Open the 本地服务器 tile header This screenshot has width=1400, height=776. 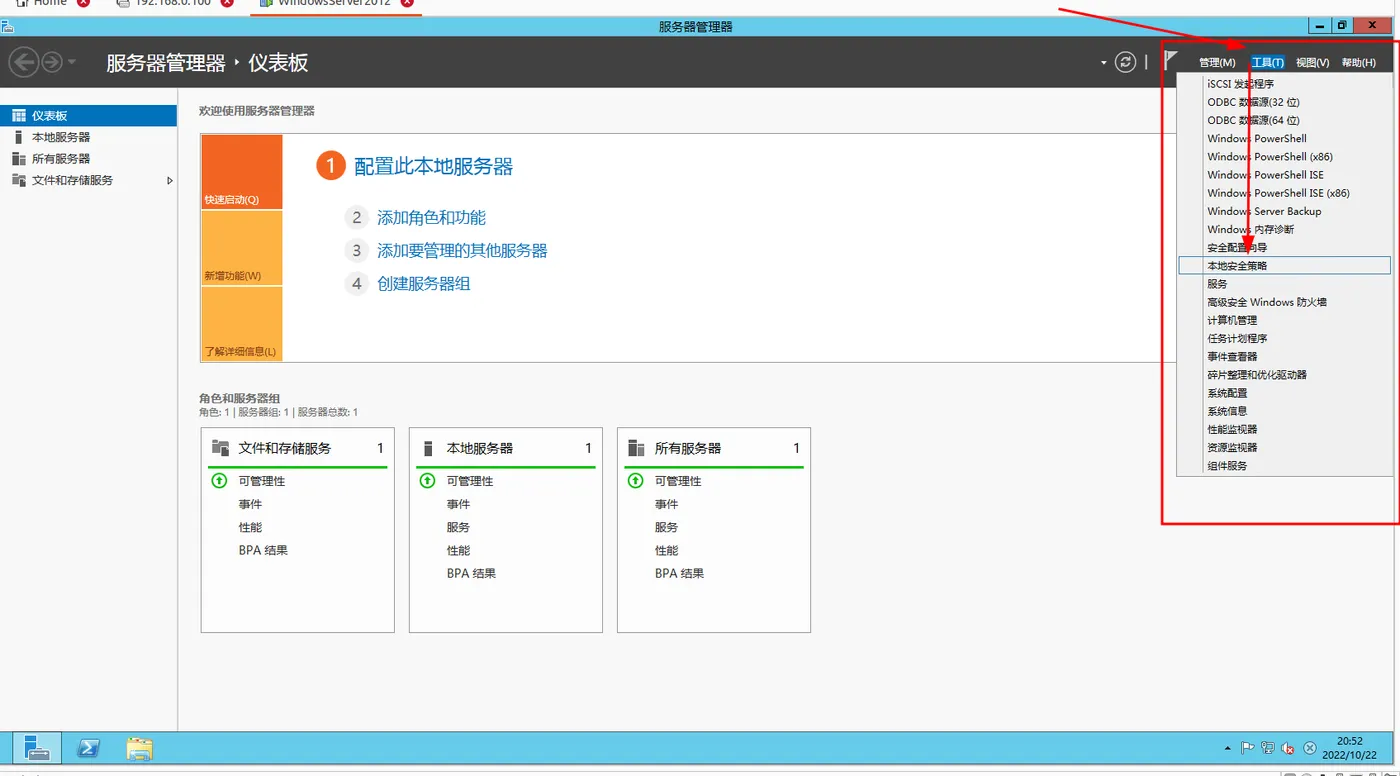coord(506,448)
